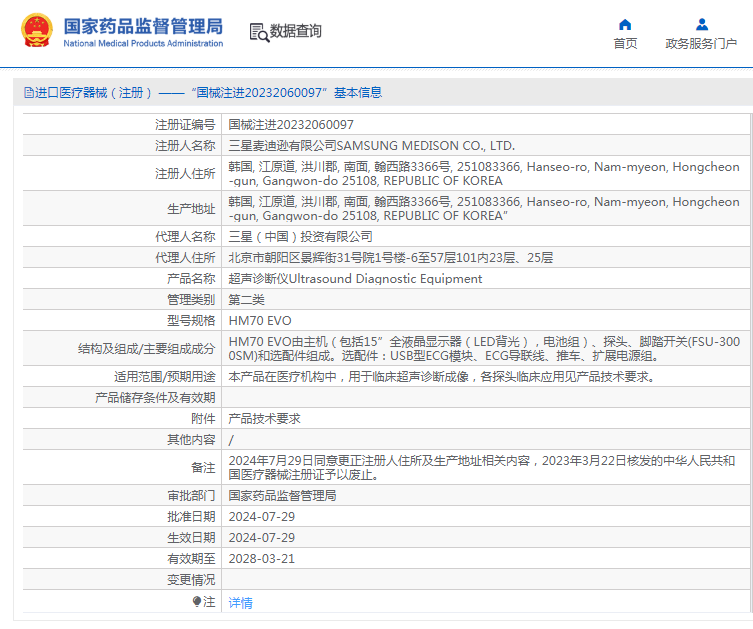Click the National Medical Products Administration subtitle
The image size is (753, 629).
[143, 44]
